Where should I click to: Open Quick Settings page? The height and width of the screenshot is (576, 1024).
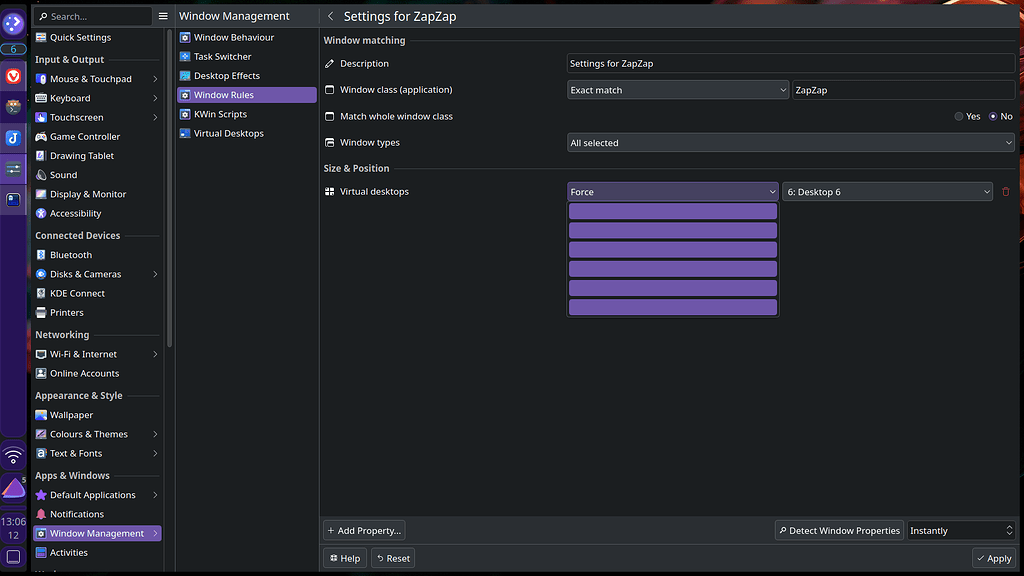pos(97,37)
